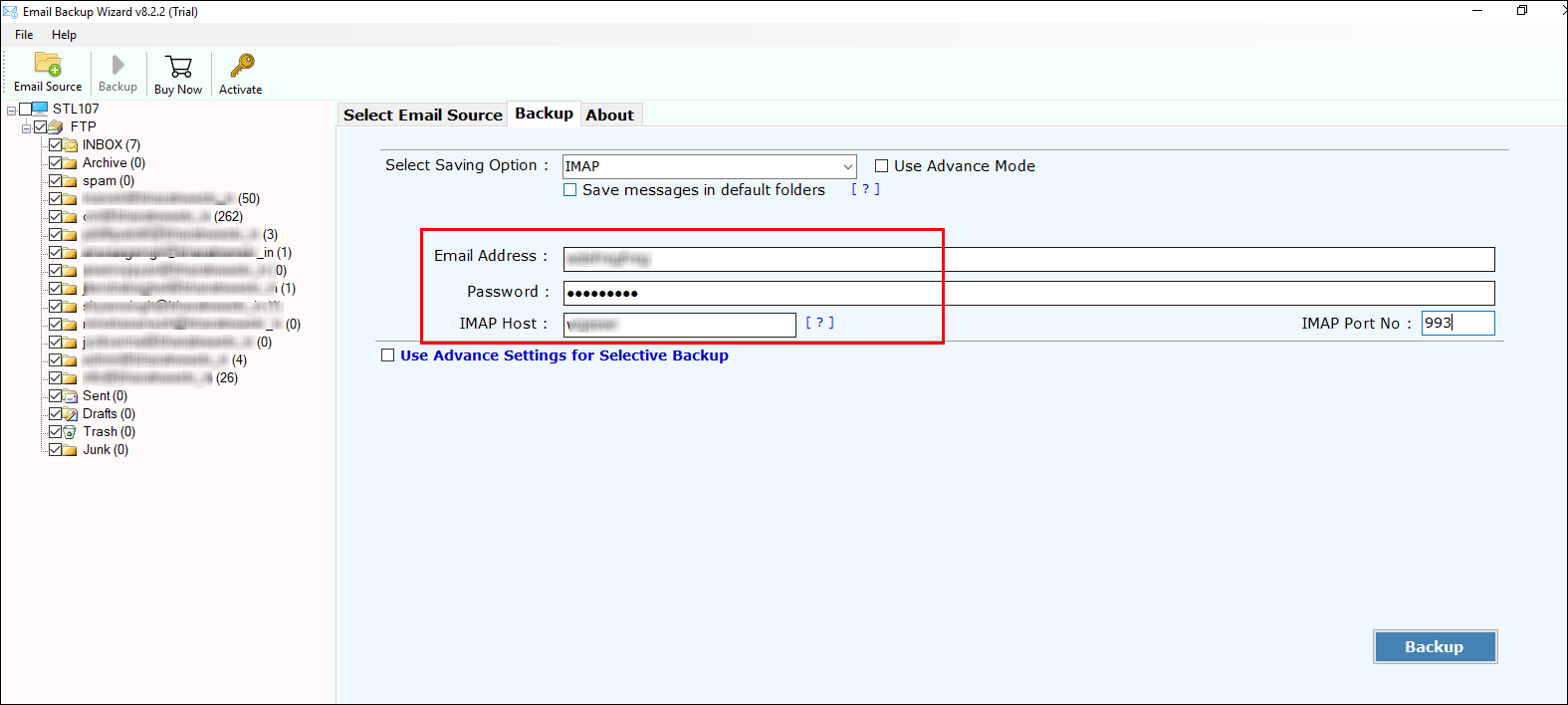Select the 'Sent (0)' tree row
This screenshot has height=705, width=1568.
point(105,396)
